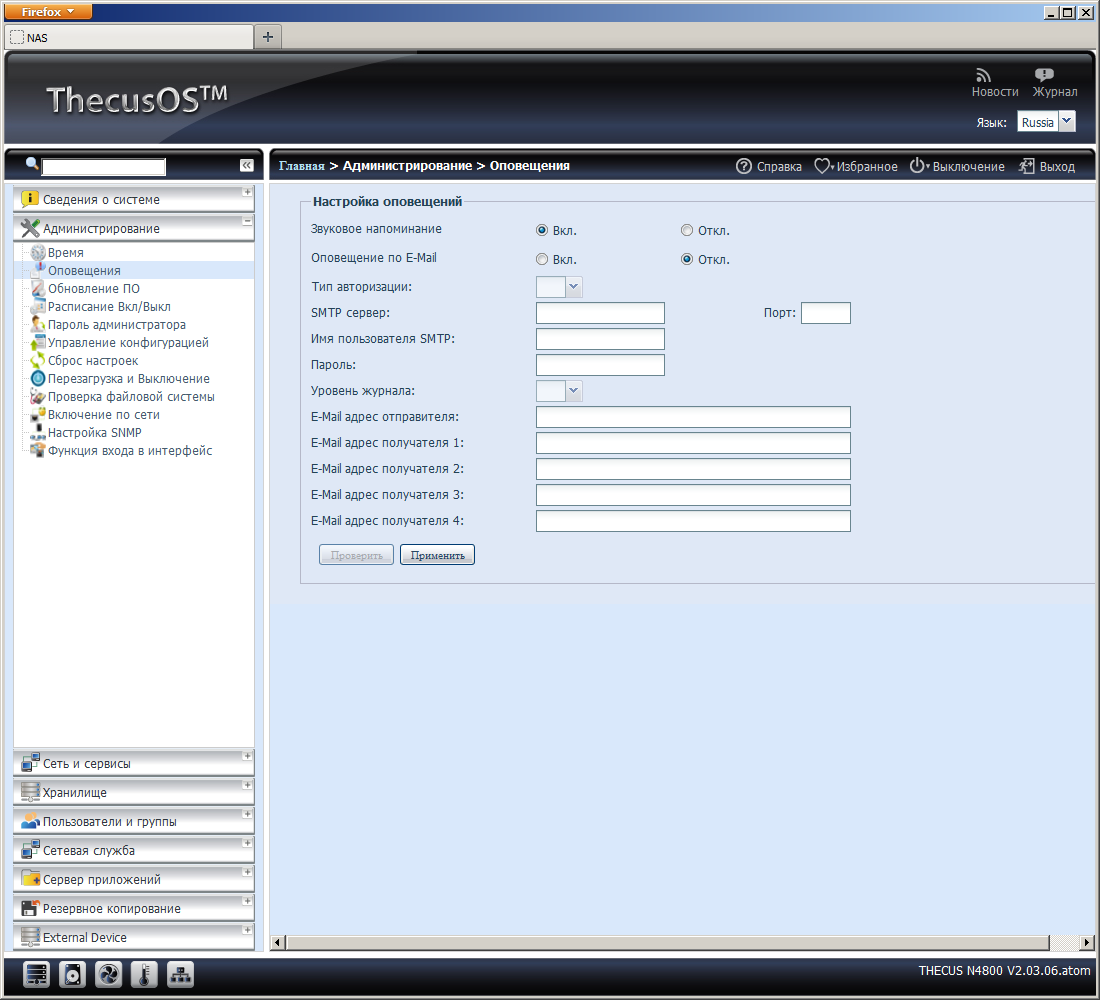
Task: Click the Применить button
Action: click(x=437, y=554)
